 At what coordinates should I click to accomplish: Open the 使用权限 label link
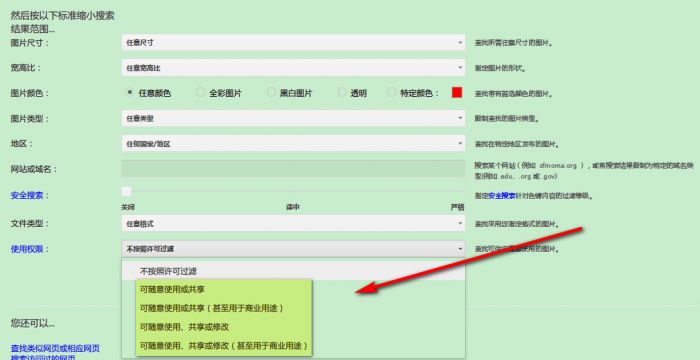(x=27, y=249)
